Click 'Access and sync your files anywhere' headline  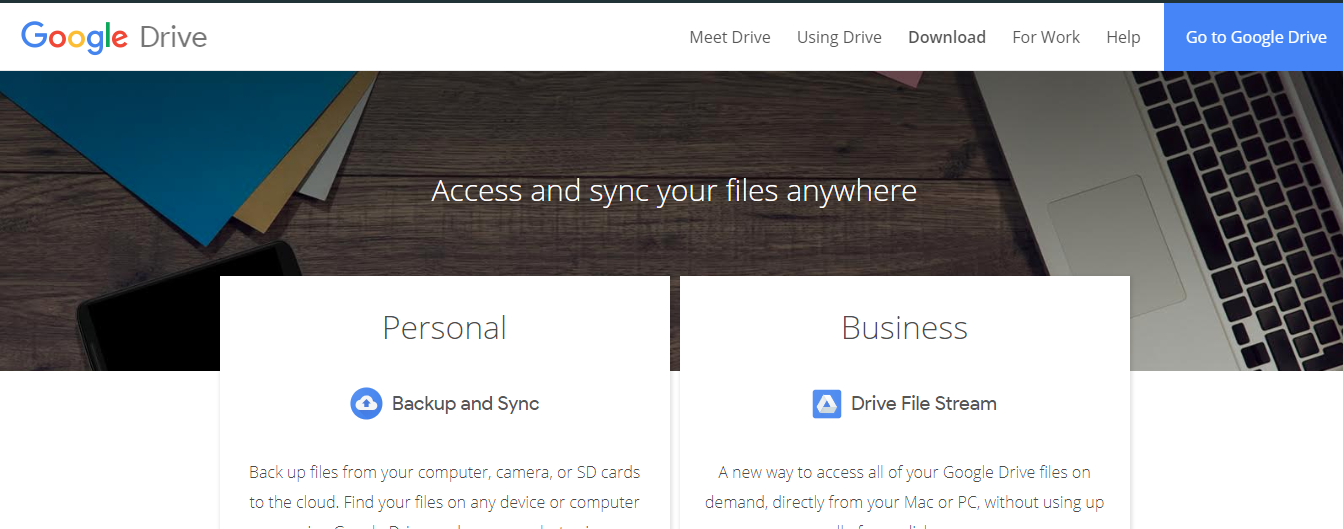pos(674,191)
